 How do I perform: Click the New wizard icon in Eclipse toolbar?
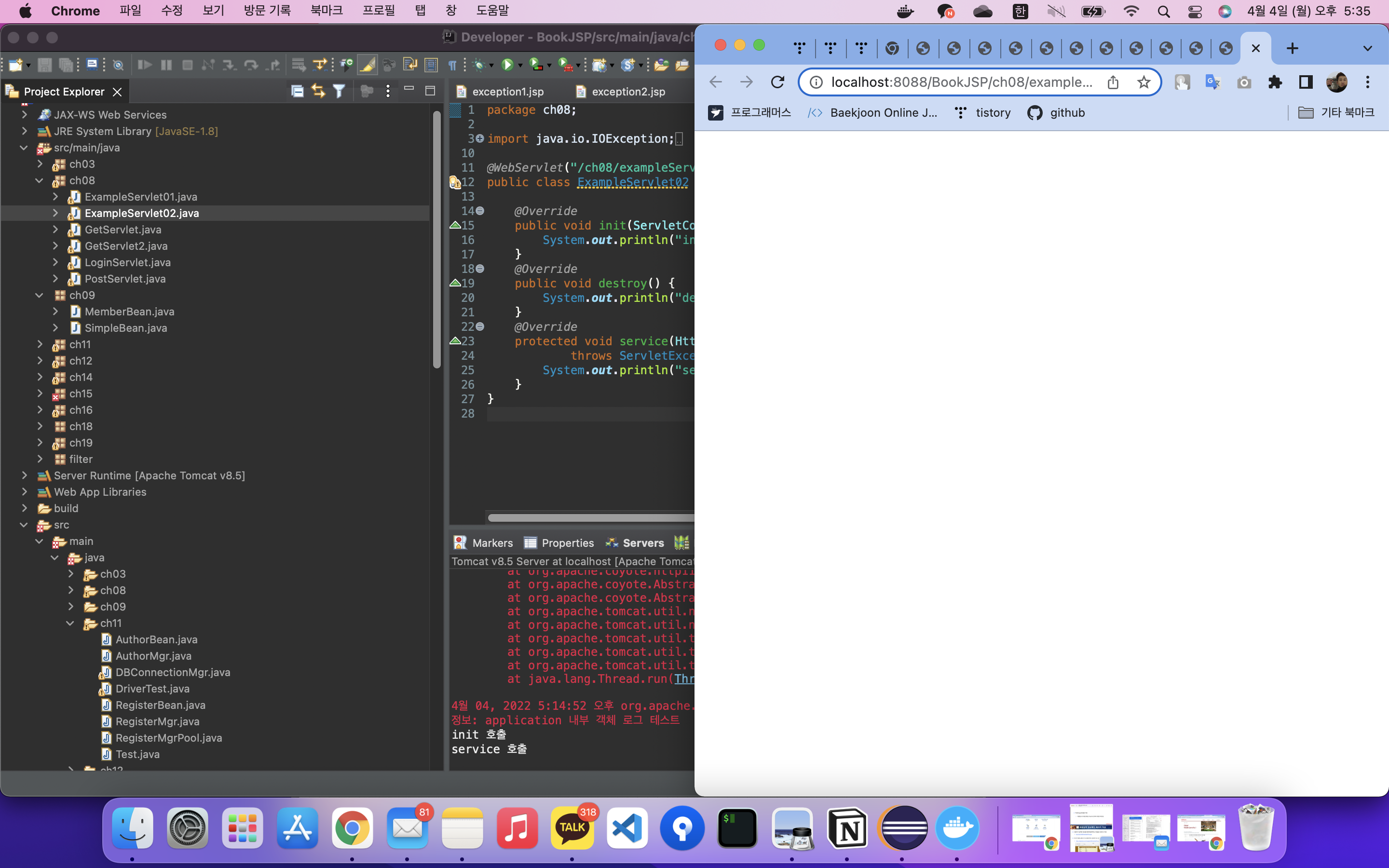pos(15,65)
